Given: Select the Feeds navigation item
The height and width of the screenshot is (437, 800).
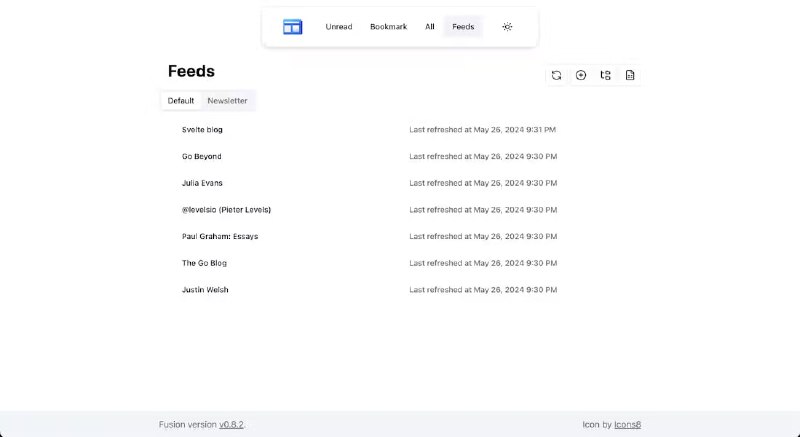Looking at the screenshot, I should 463,27.
